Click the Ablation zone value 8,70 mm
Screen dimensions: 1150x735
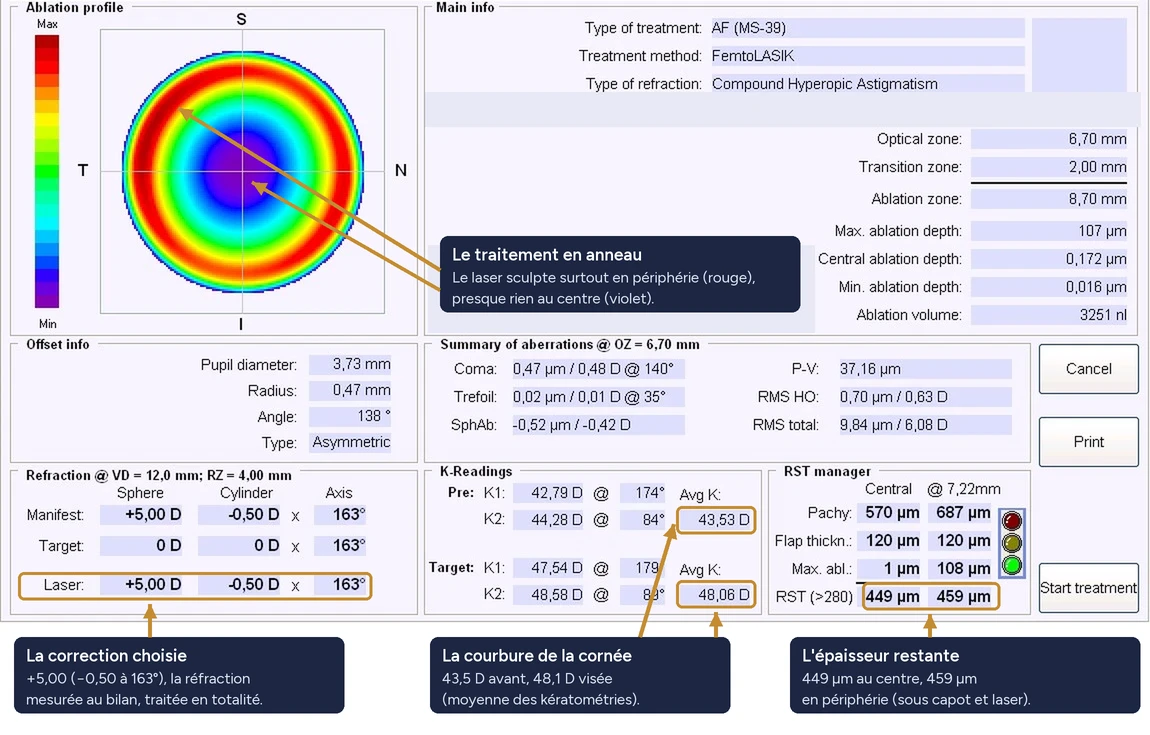click(1049, 199)
